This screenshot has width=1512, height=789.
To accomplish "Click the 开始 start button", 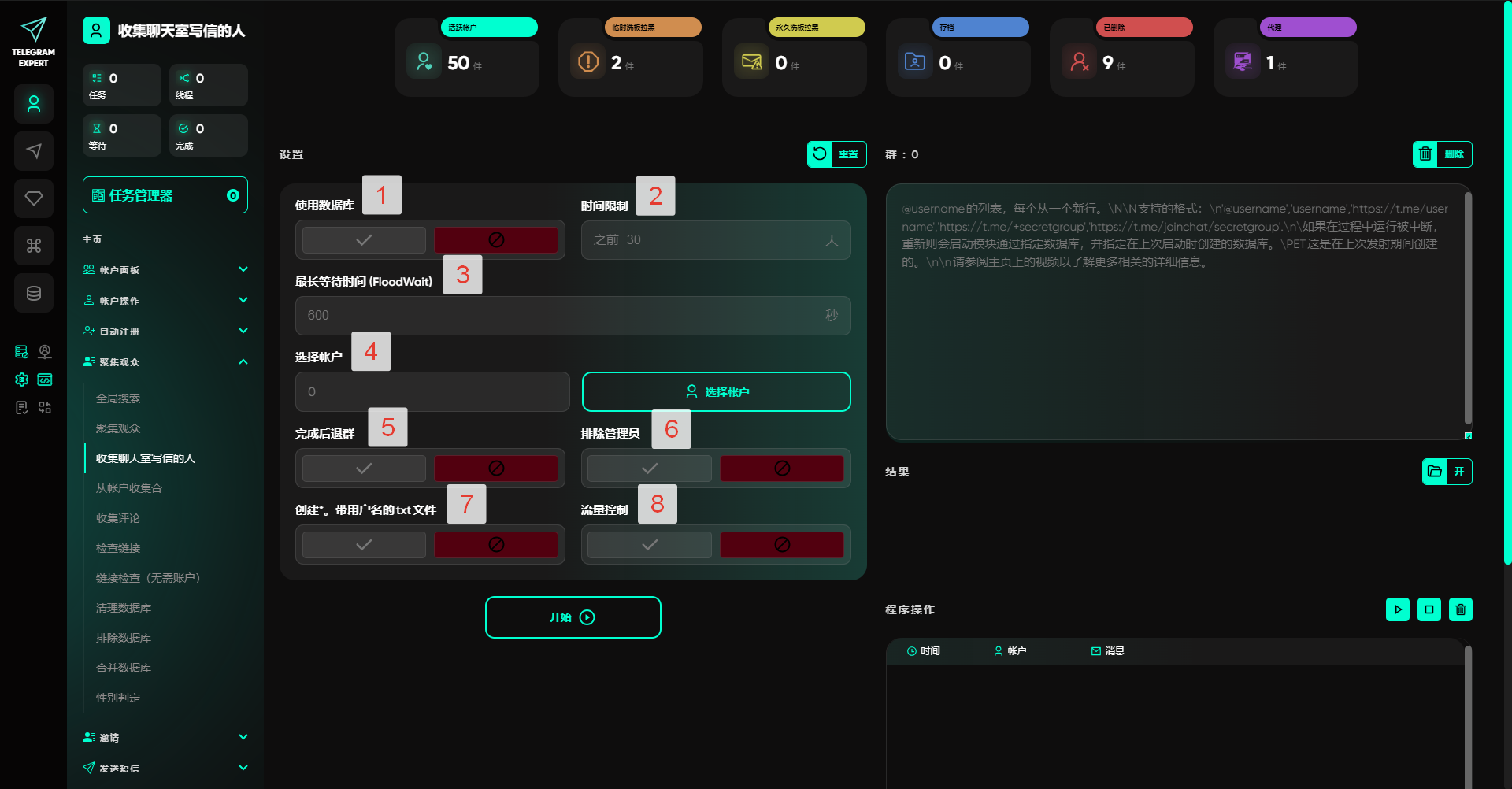I will pos(573,617).
